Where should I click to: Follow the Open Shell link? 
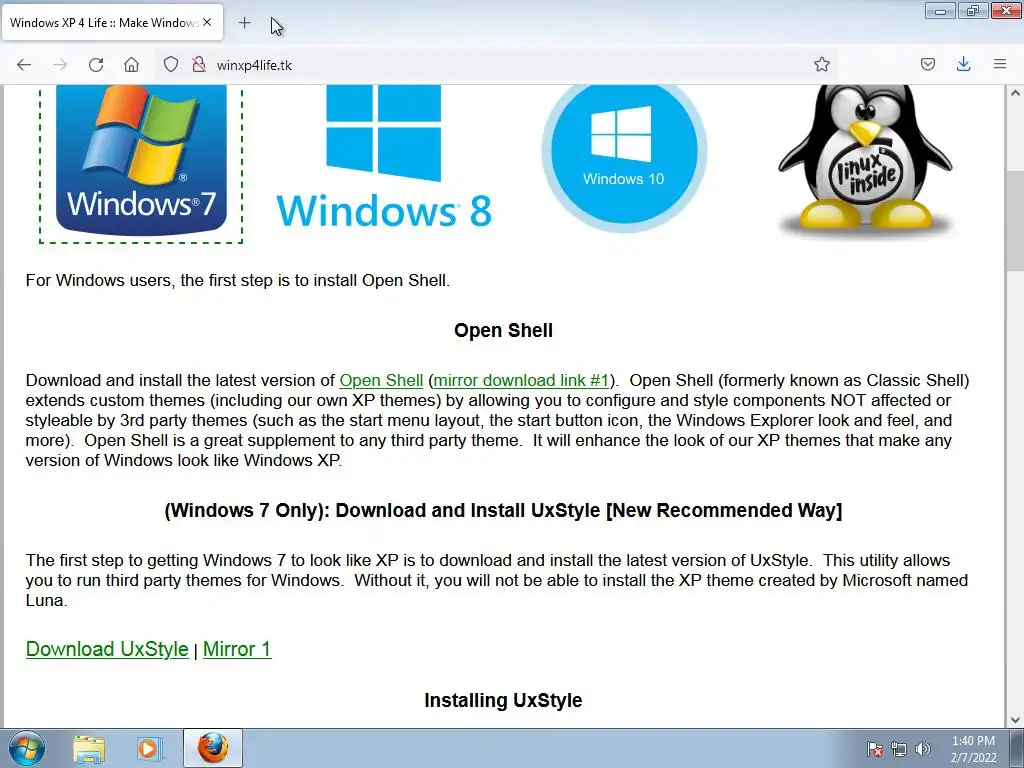point(381,380)
